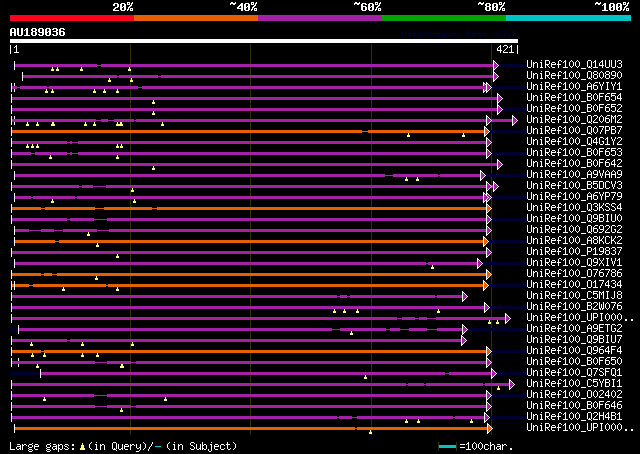Click the arrowhead ending the UniRef100_C5YBI1 alignment
This screenshot has width=640, height=454.
click(x=512, y=385)
